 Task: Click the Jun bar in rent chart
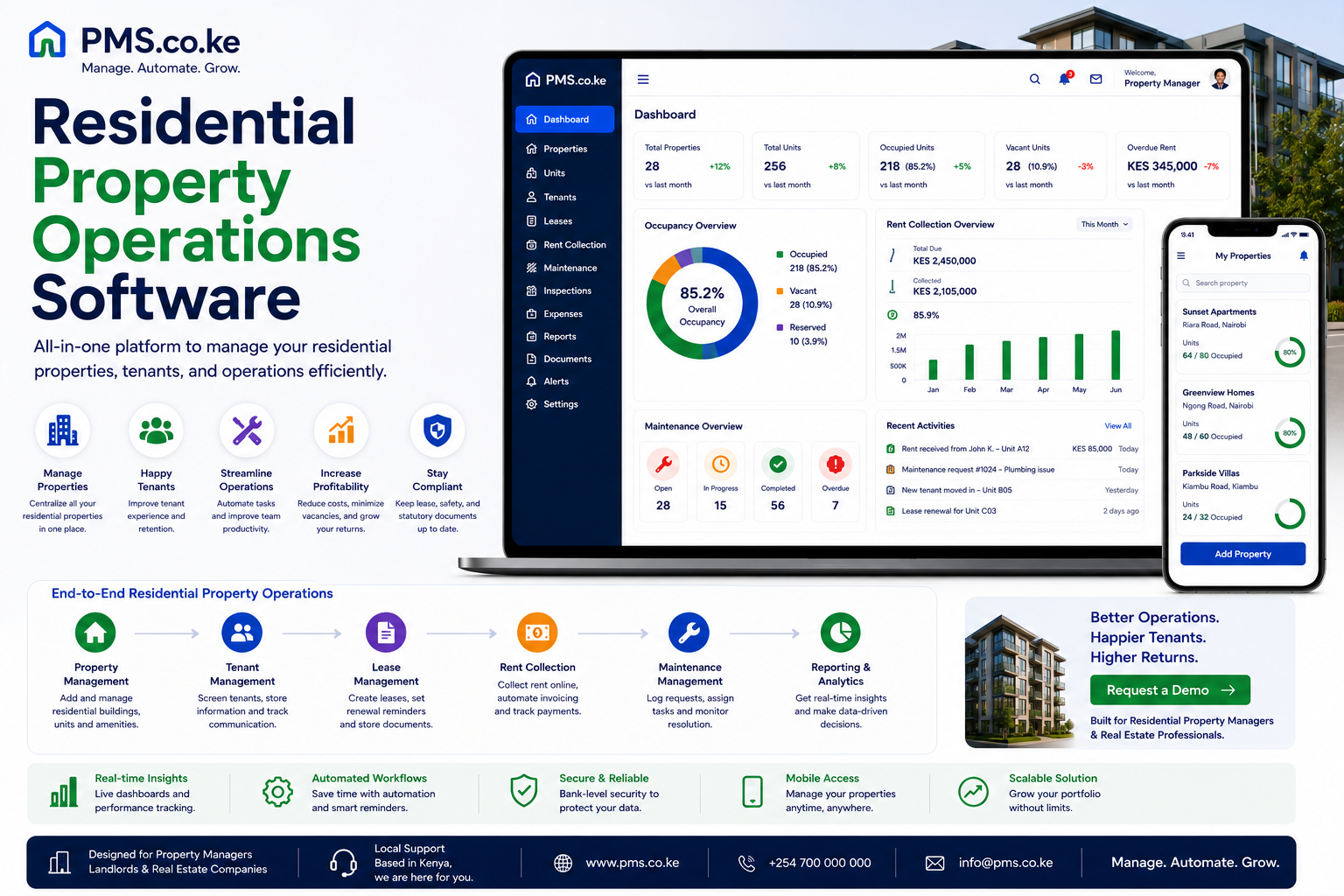coord(1116,355)
